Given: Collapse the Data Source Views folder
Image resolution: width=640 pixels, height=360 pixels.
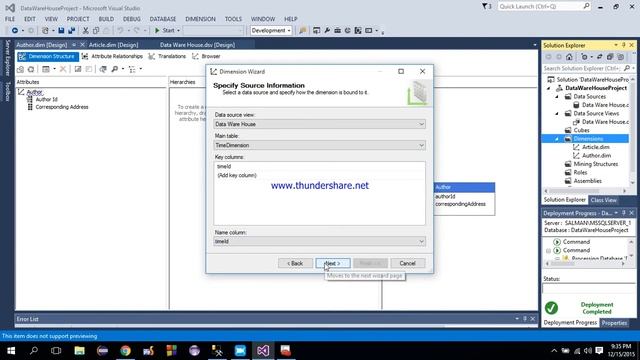Looking at the screenshot, I should click(x=557, y=113).
